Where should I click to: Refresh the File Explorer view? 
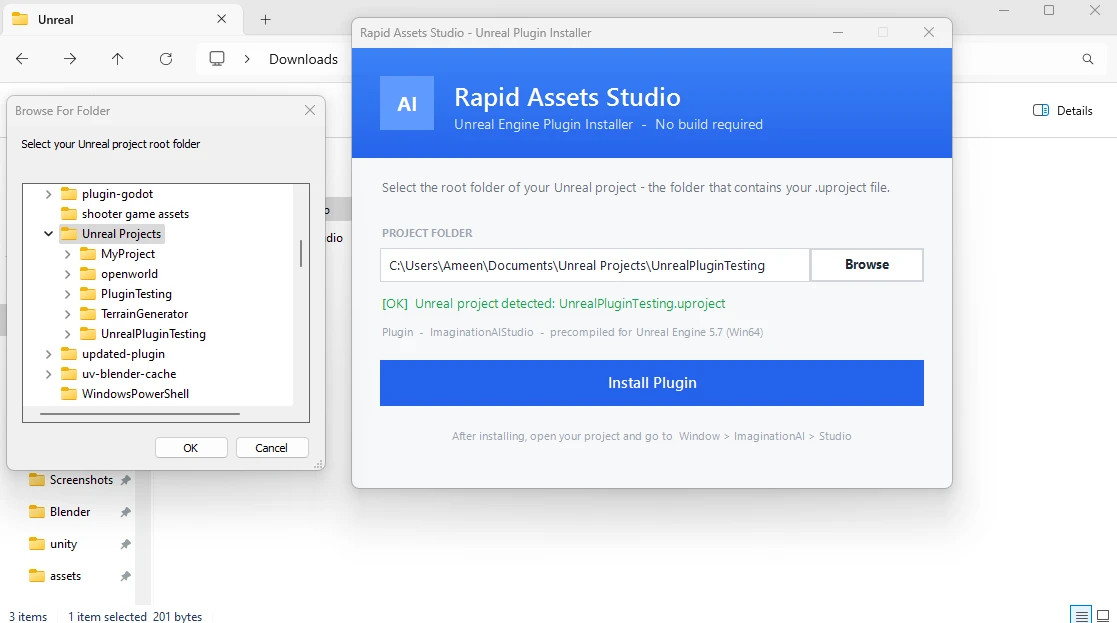166,59
